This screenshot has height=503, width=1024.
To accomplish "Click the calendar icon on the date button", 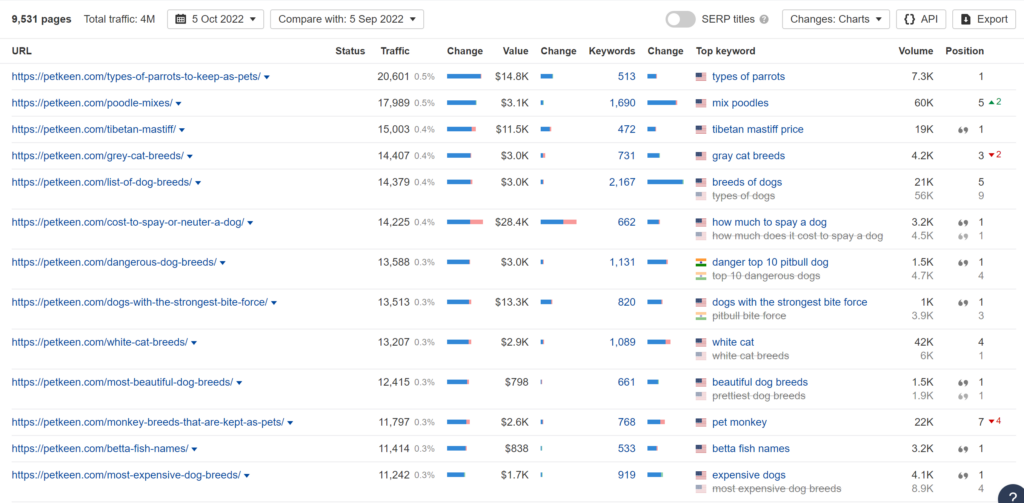I will (x=181, y=19).
